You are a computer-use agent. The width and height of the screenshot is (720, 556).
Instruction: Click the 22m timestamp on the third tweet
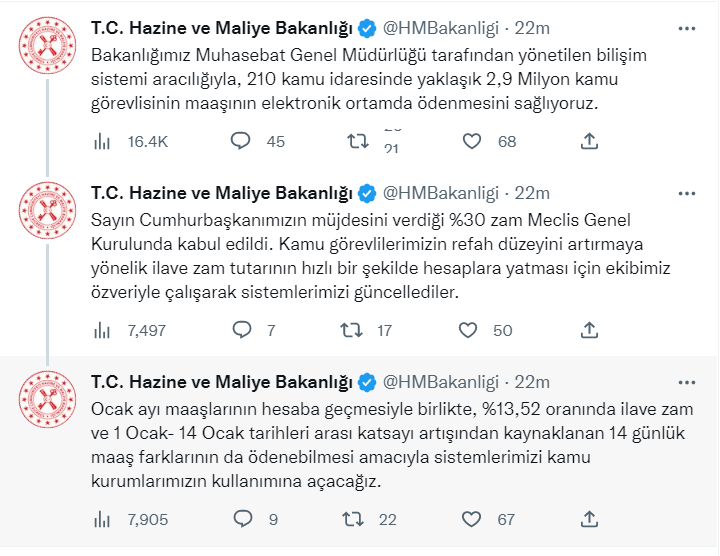coord(532,382)
